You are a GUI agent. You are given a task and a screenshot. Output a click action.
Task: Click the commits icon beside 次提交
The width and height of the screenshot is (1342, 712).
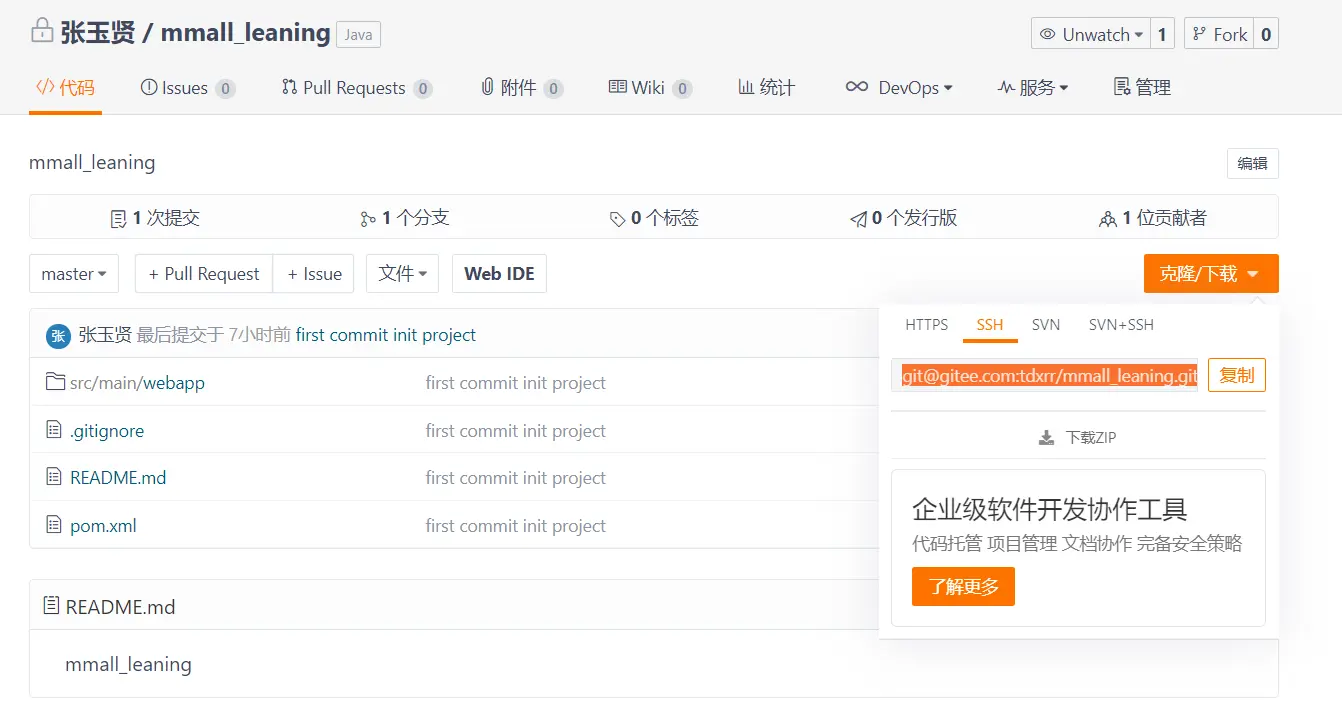(x=118, y=218)
